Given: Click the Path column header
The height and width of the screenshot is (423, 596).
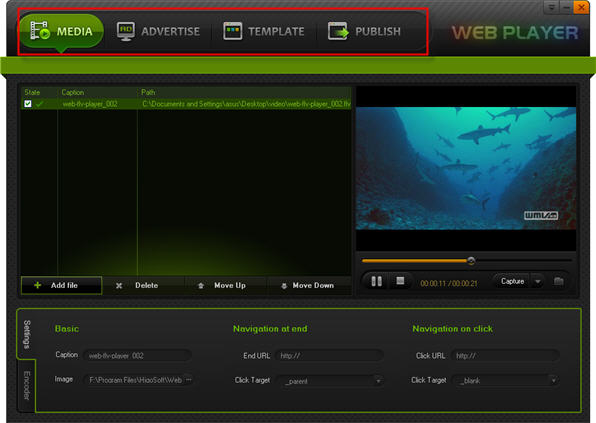Looking at the screenshot, I should pyautogui.click(x=148, y=92).
